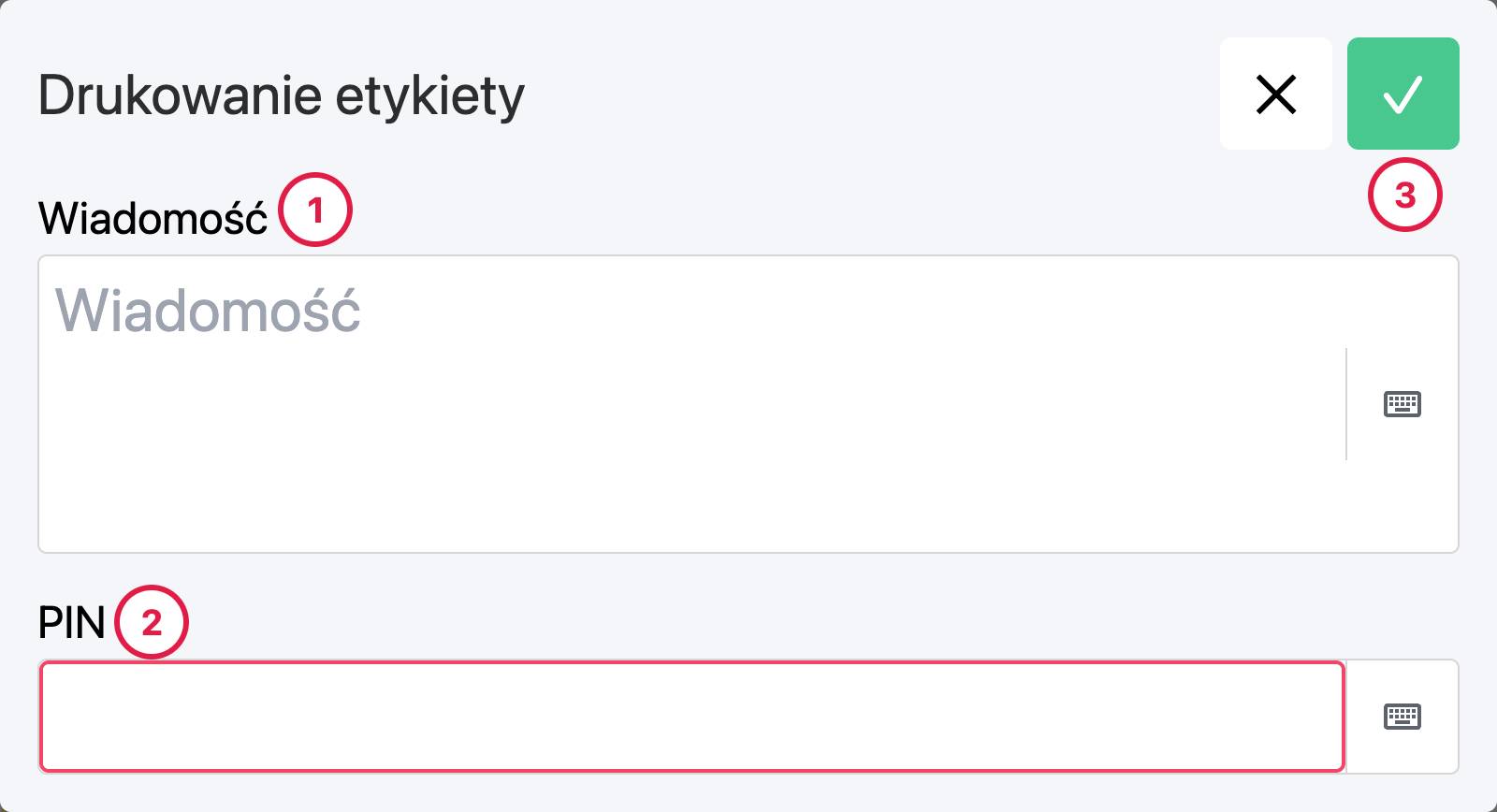Click the gray Wiadomość placeholder text
Image resolution: width=1497 pixels, height=812 pixels.
(208, 311)
